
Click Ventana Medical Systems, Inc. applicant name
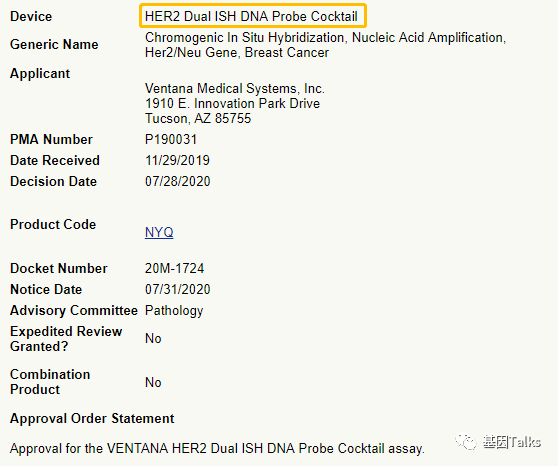pyautogui.click(x=235, y=88)
